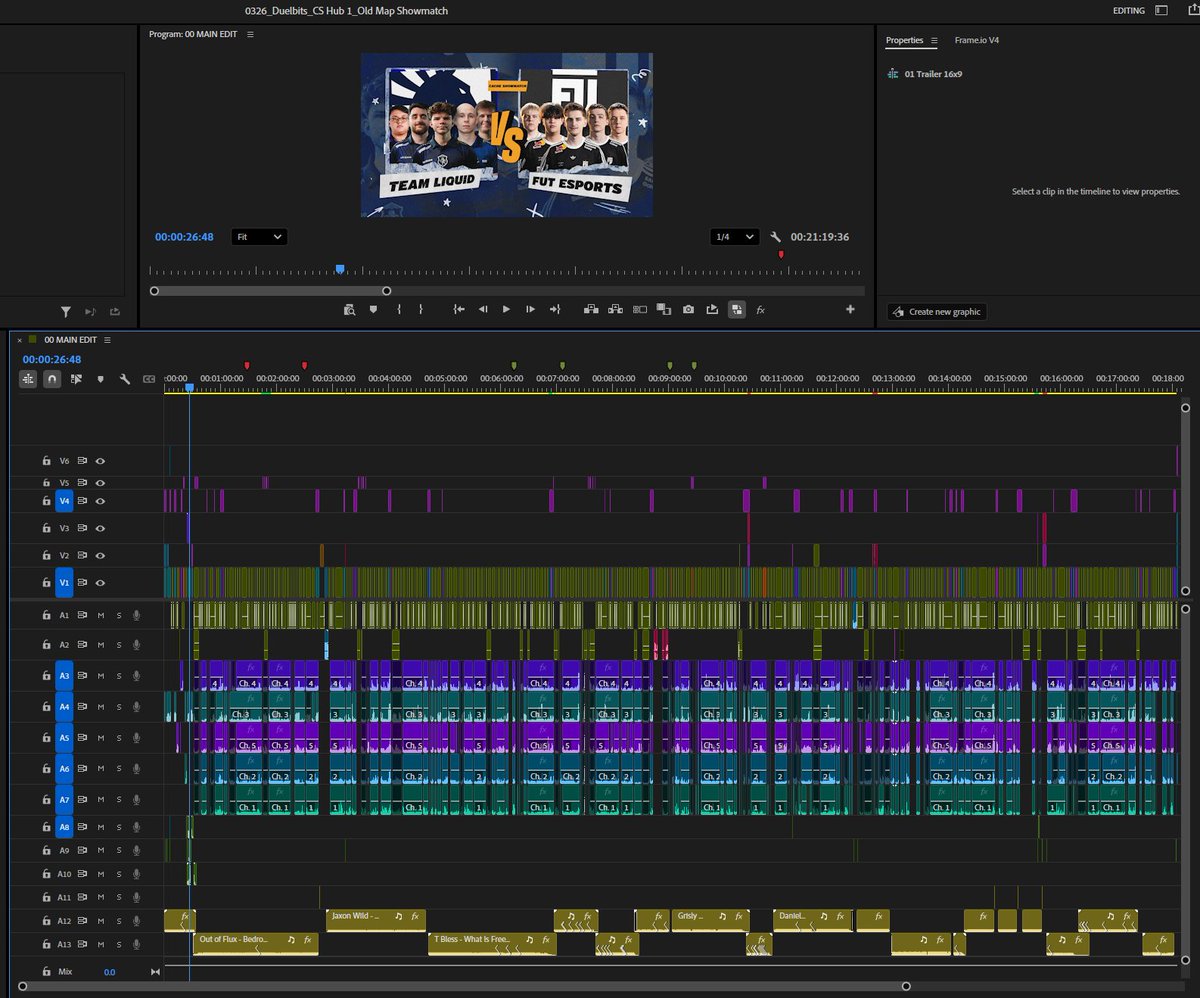The height and width of the screenshot is (998, 1200).
Task: Step back one frame
Action: click(483, 310)
